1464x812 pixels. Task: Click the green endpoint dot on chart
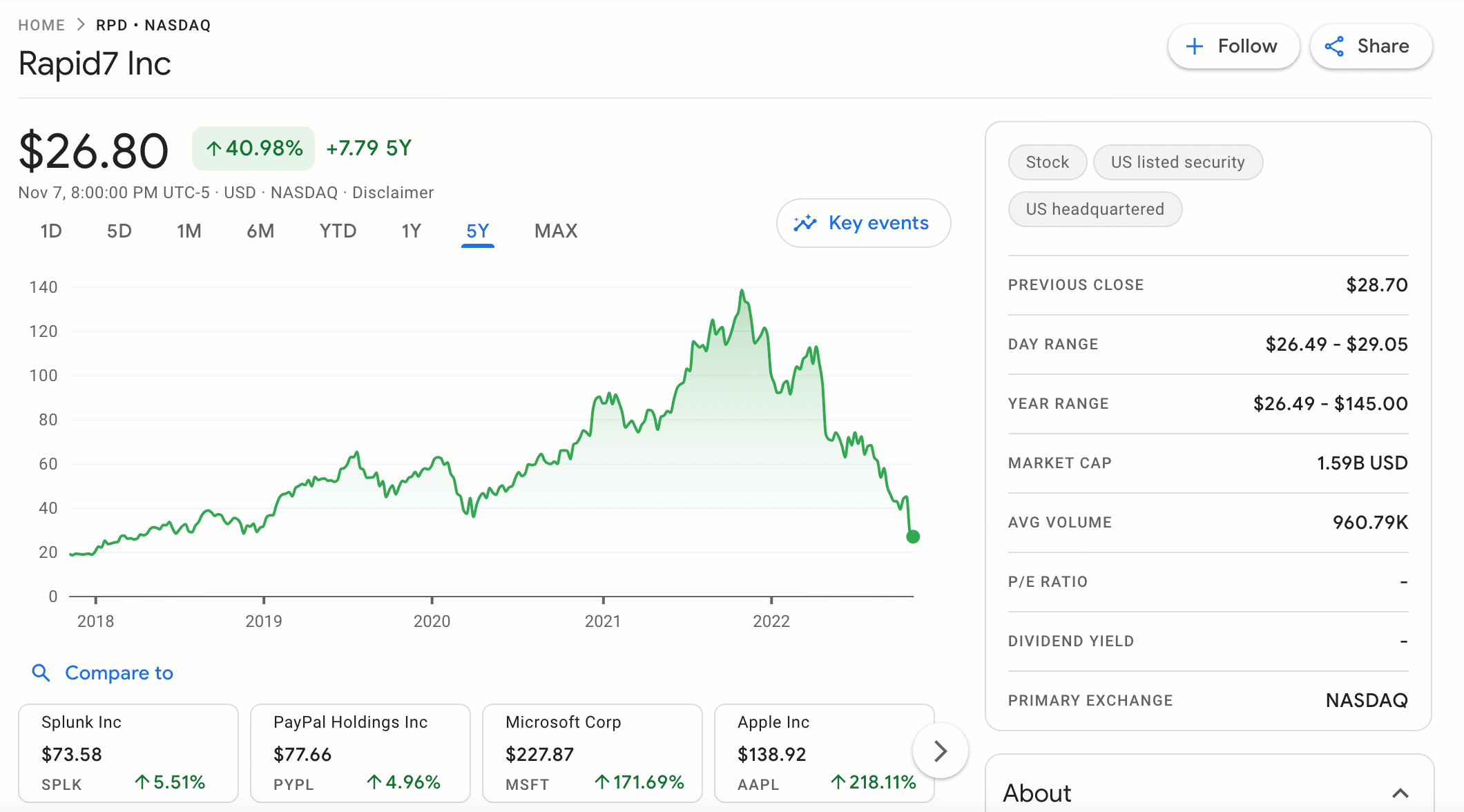point(912,536)
